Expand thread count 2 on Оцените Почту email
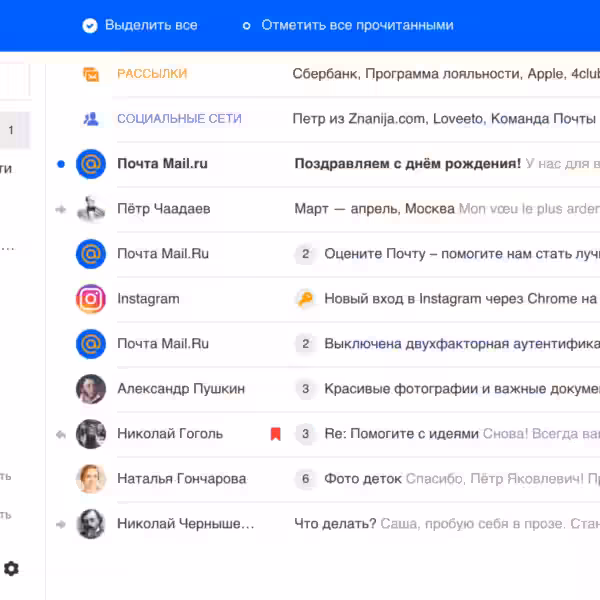600x600 pixels. (x=305, y=254)
